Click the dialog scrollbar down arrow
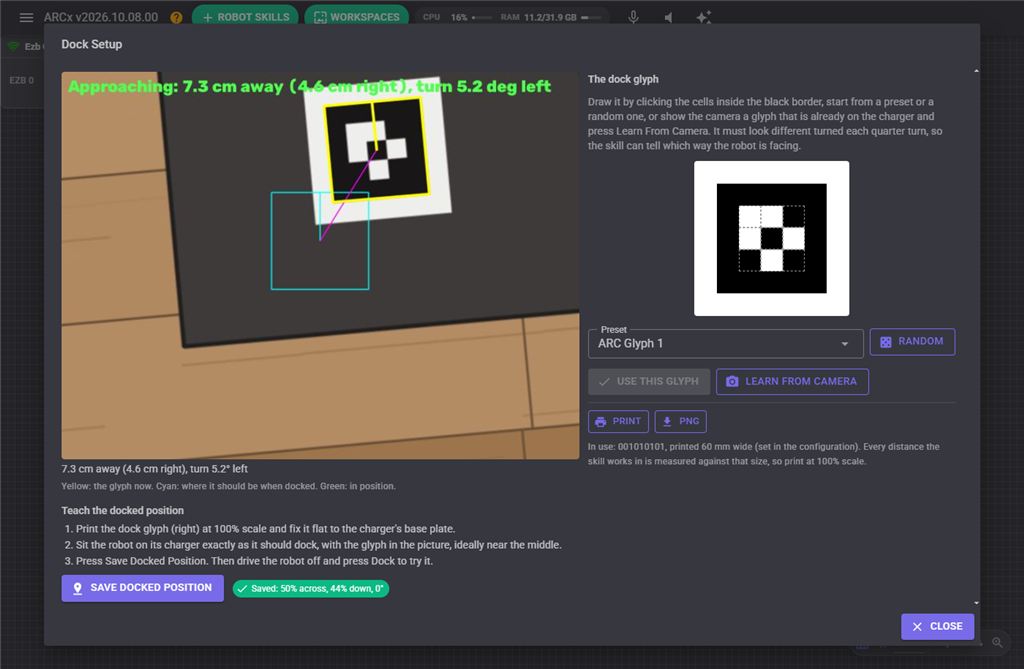The width and height of the screenshot is (1024, 669). click(x=976, y=603)
